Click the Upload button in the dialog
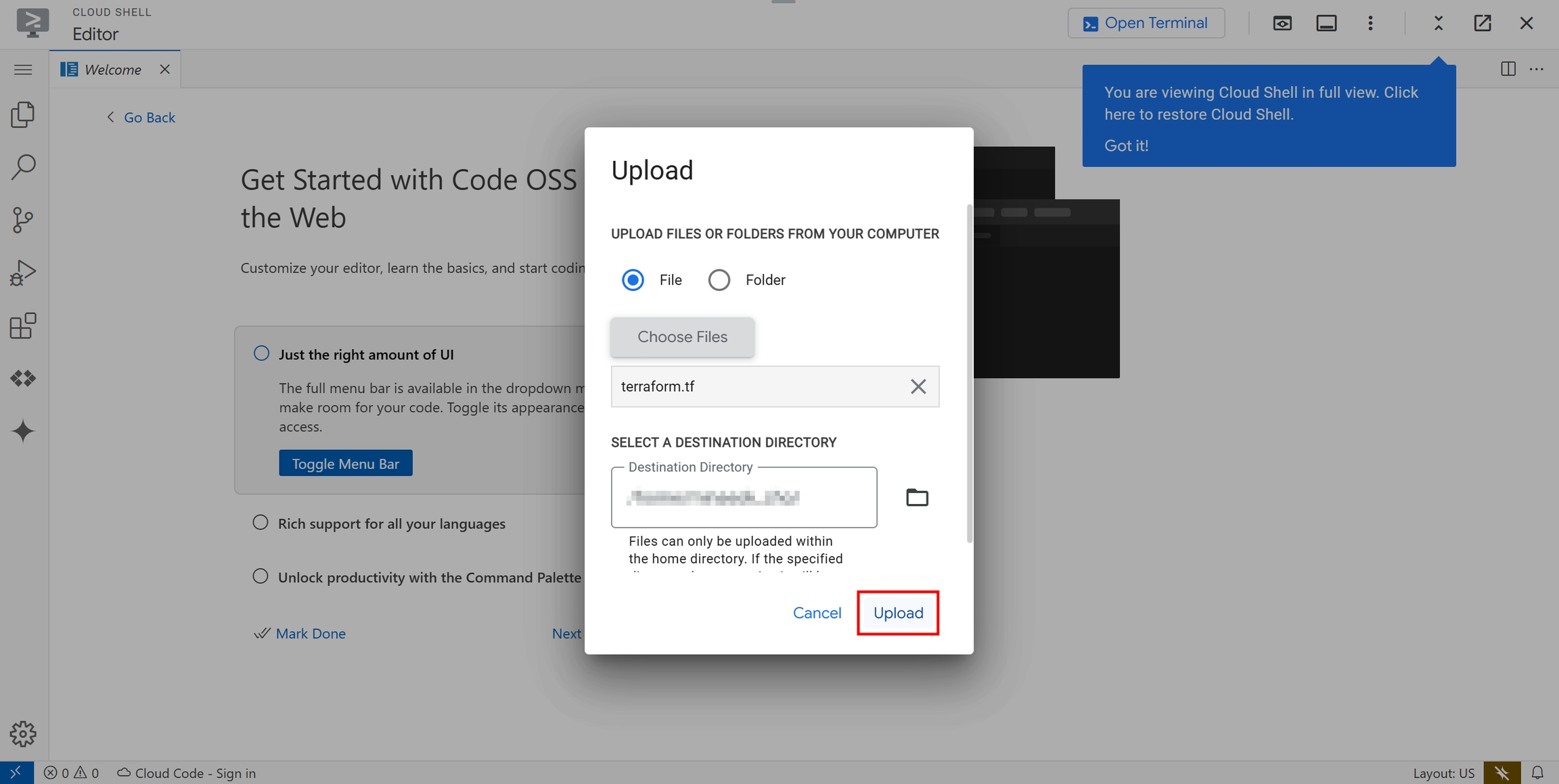 pyautogui.click(x=898, y=613)
